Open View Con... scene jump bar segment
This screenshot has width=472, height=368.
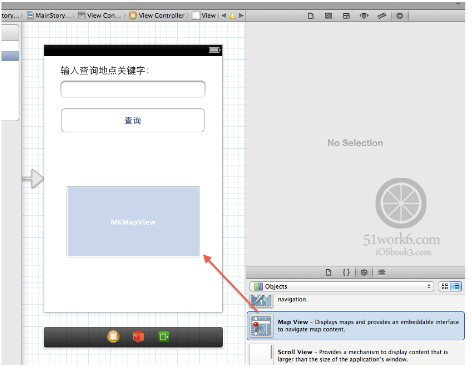pos(100,16)
